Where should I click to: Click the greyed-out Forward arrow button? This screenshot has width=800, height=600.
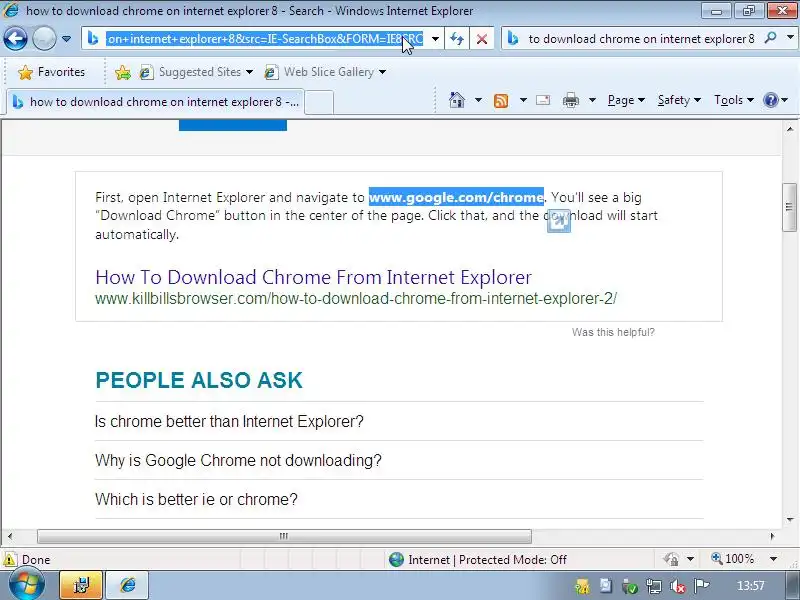click(44, 38)
